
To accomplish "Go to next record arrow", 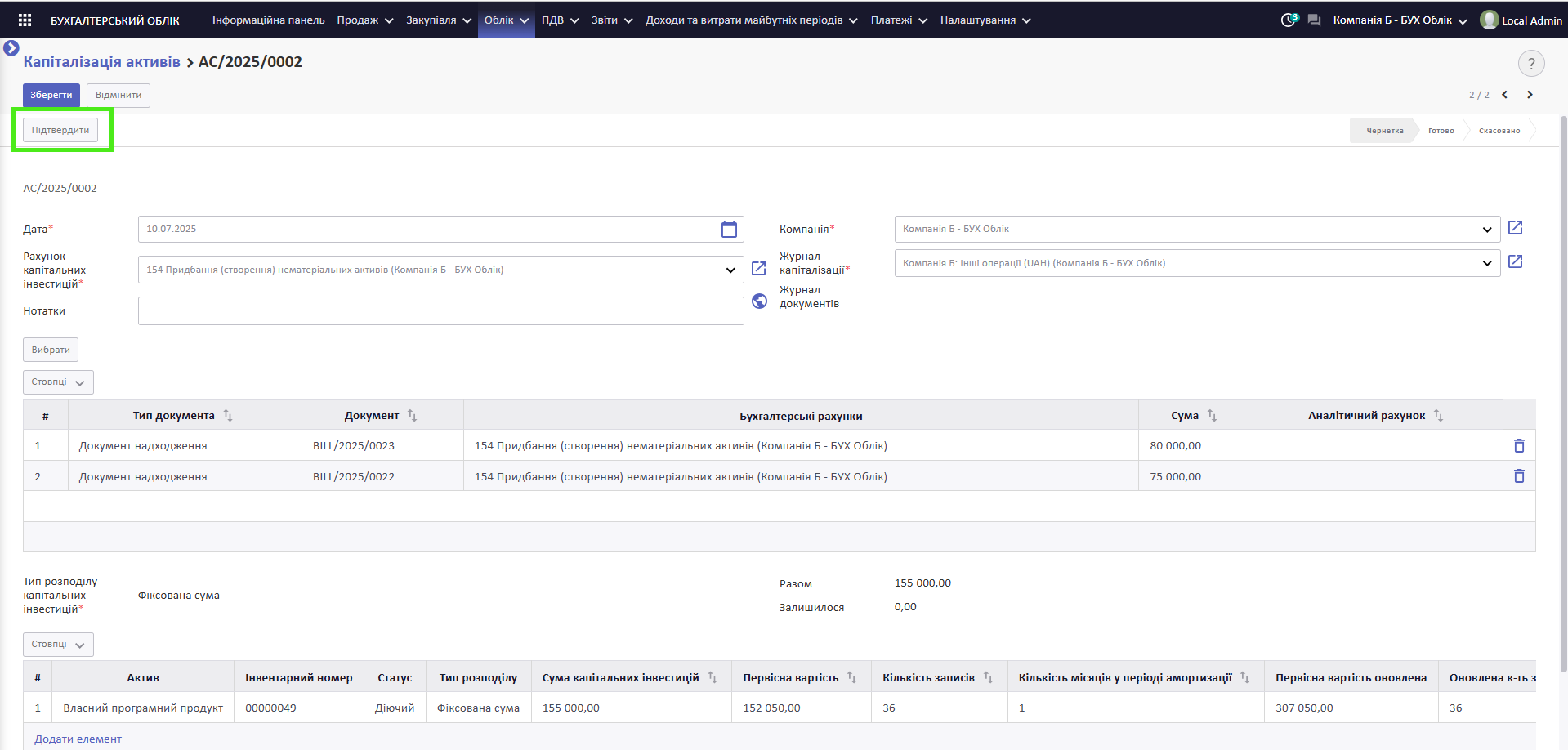I will point(1530,95).
